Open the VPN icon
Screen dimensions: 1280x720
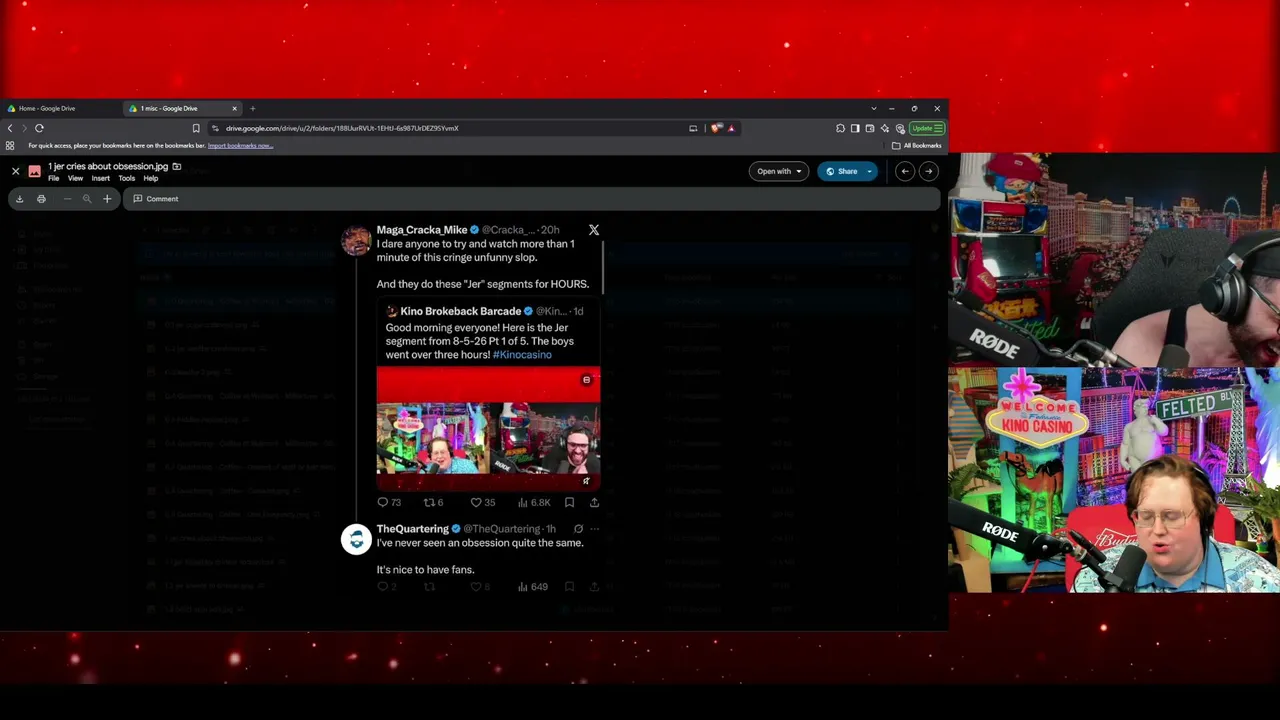900,128
